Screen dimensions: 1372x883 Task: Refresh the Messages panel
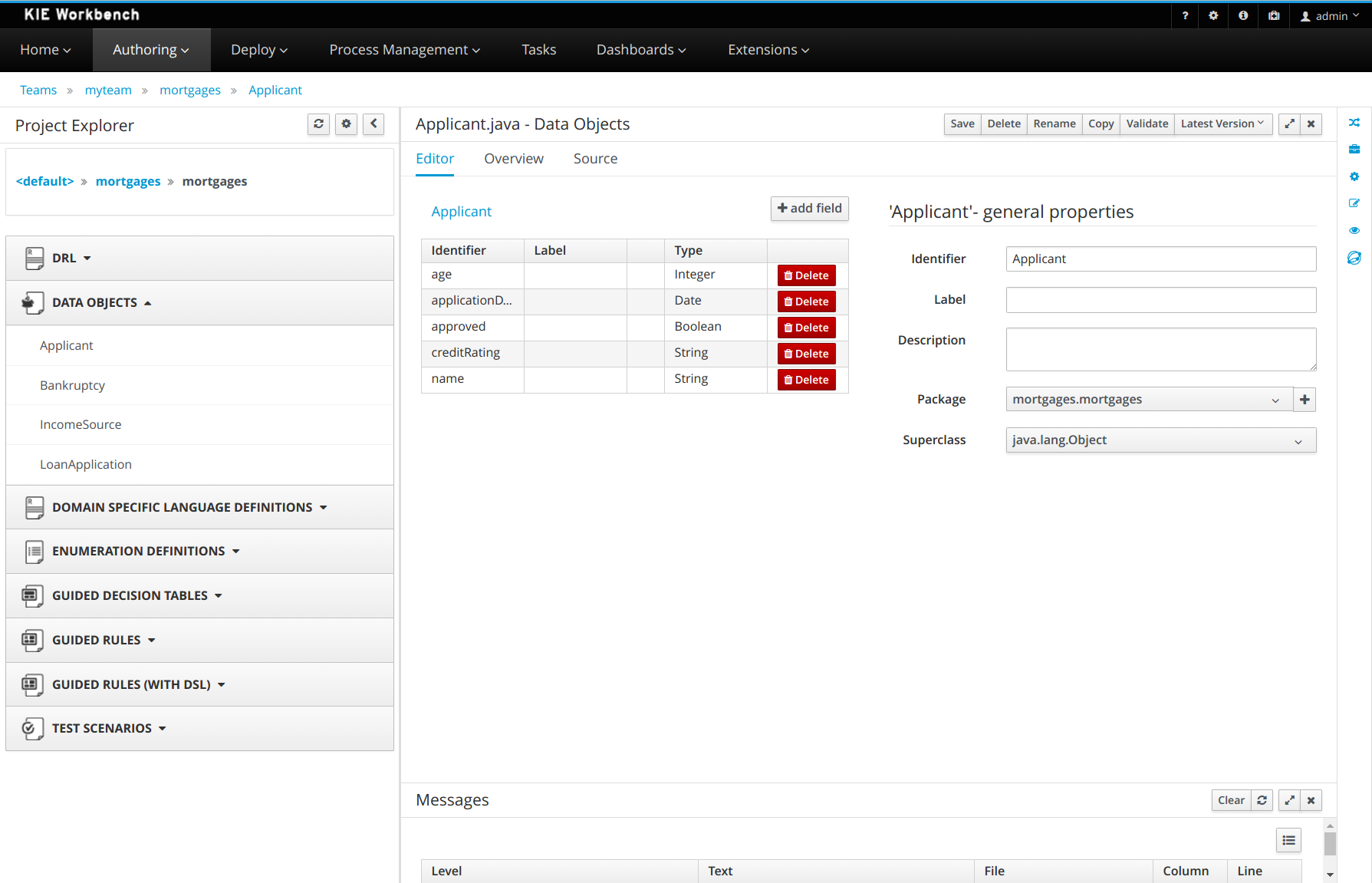coord(1262,800)
